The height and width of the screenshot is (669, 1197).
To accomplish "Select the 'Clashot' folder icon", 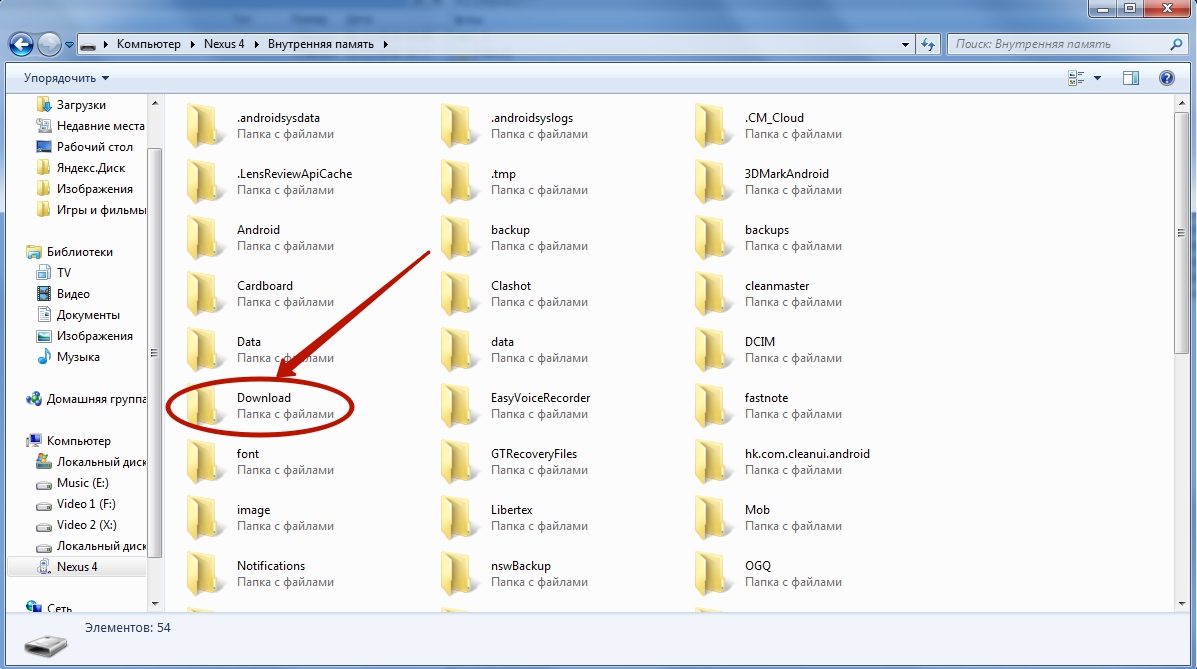I will coord(458,294).
